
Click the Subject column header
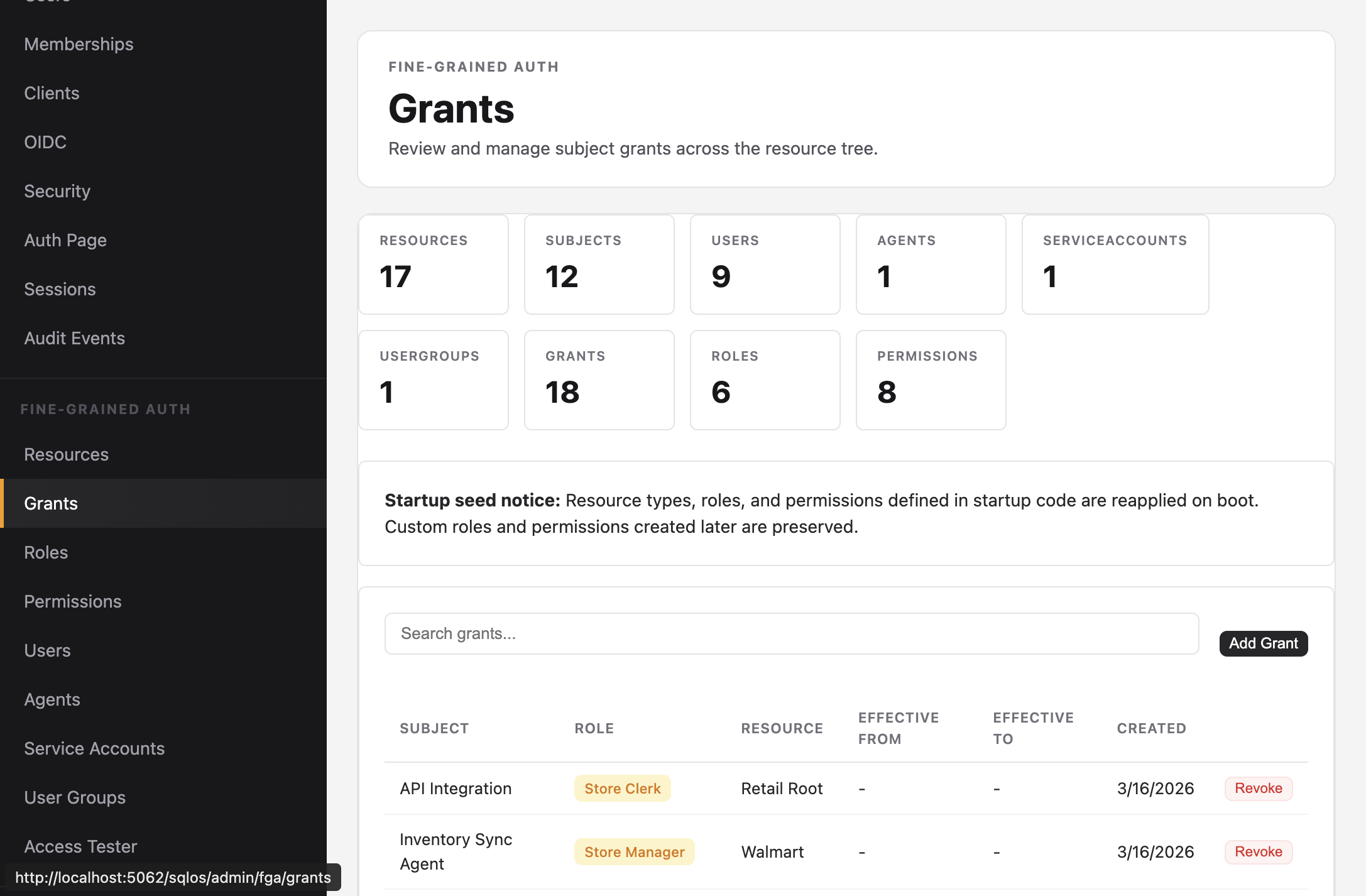[434, 728]
